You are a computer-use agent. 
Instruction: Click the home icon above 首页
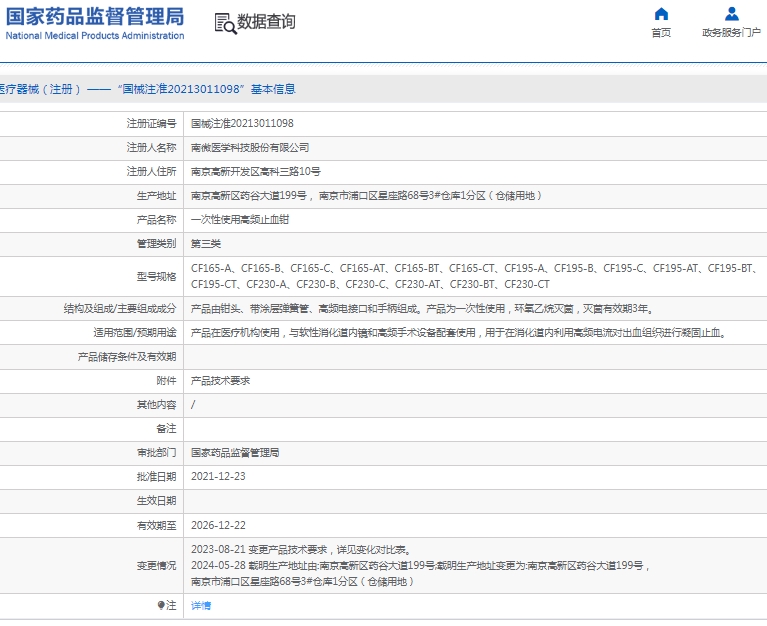pos(661,14)
